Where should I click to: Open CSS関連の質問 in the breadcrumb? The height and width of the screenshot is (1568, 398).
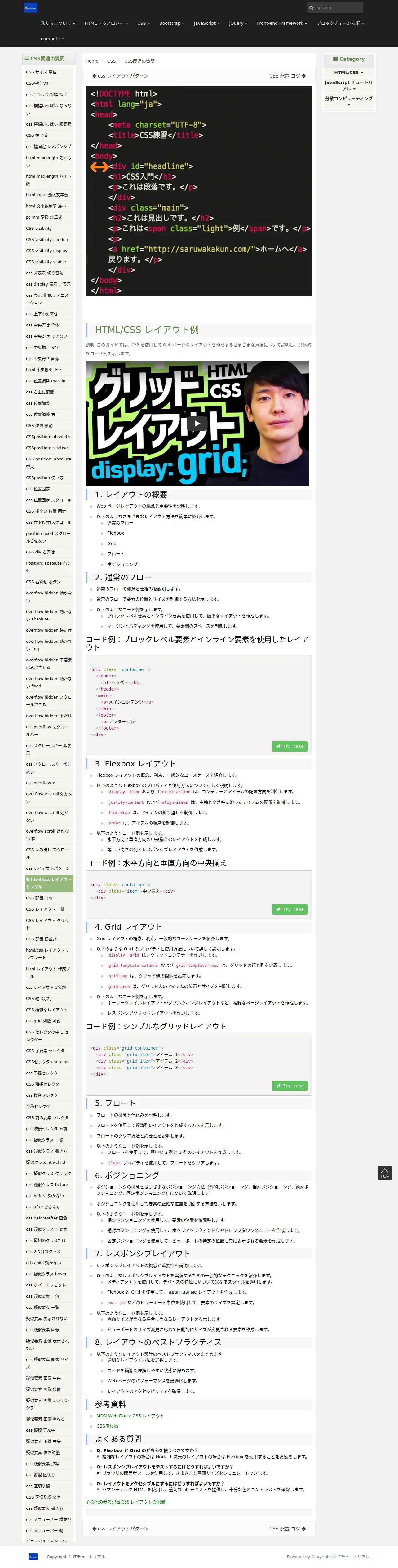139,61
